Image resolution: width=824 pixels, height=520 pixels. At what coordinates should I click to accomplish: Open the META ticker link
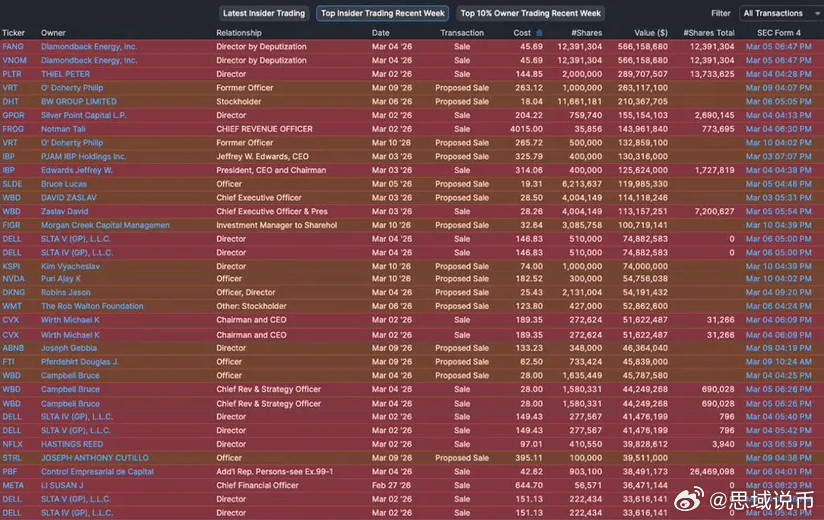13,485
